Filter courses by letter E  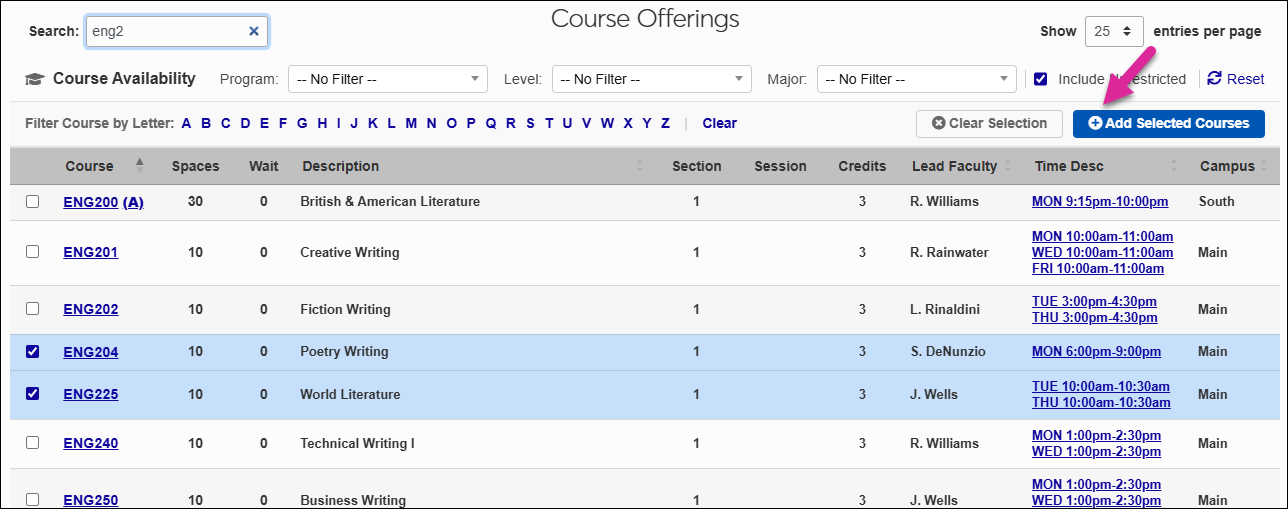[264, 123]
